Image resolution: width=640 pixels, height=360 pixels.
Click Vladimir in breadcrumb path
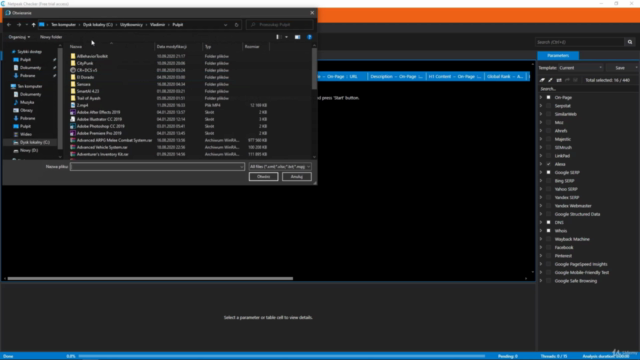pos(157,25)
